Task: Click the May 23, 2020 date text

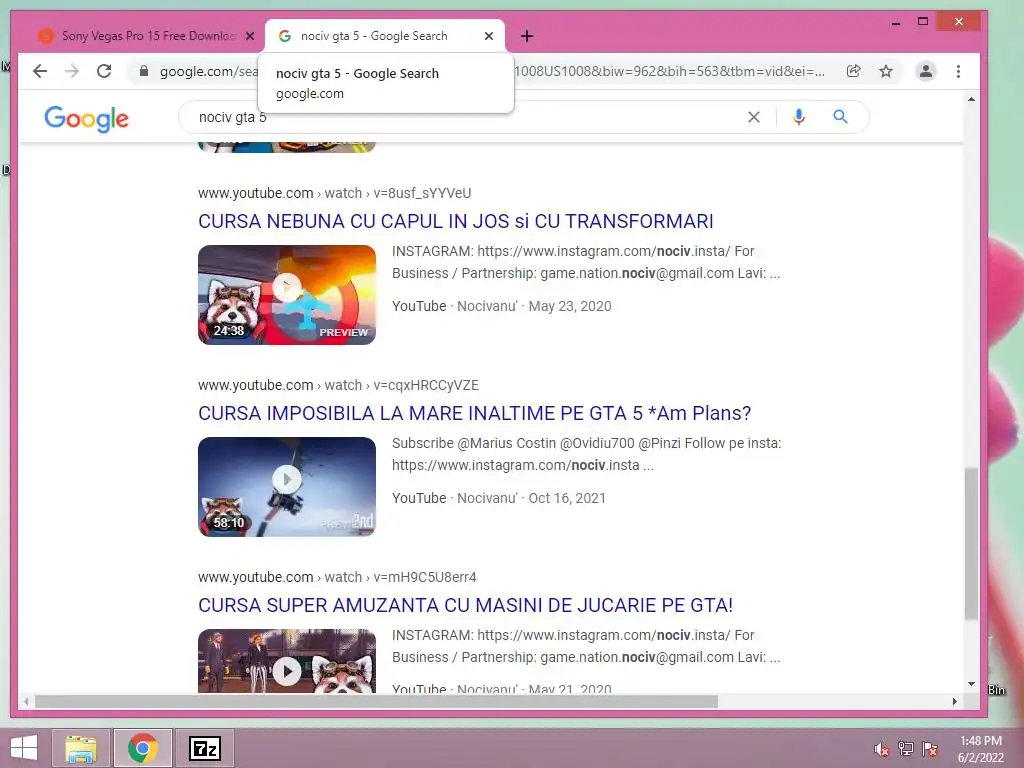Action: tap(570, 306)
